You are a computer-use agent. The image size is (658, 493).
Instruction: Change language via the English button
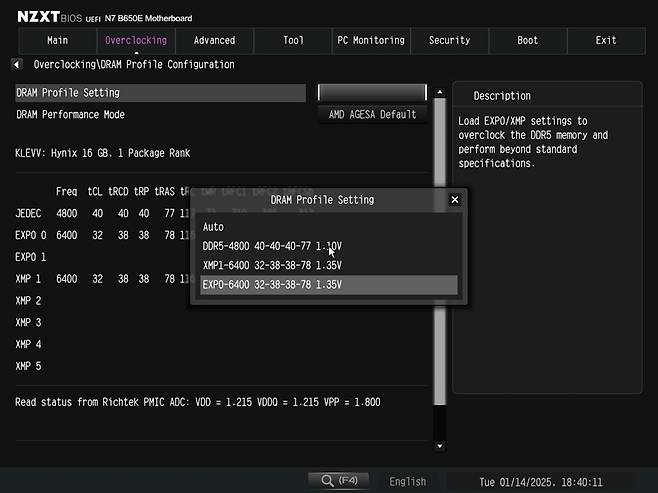click(x=407, y=481)
